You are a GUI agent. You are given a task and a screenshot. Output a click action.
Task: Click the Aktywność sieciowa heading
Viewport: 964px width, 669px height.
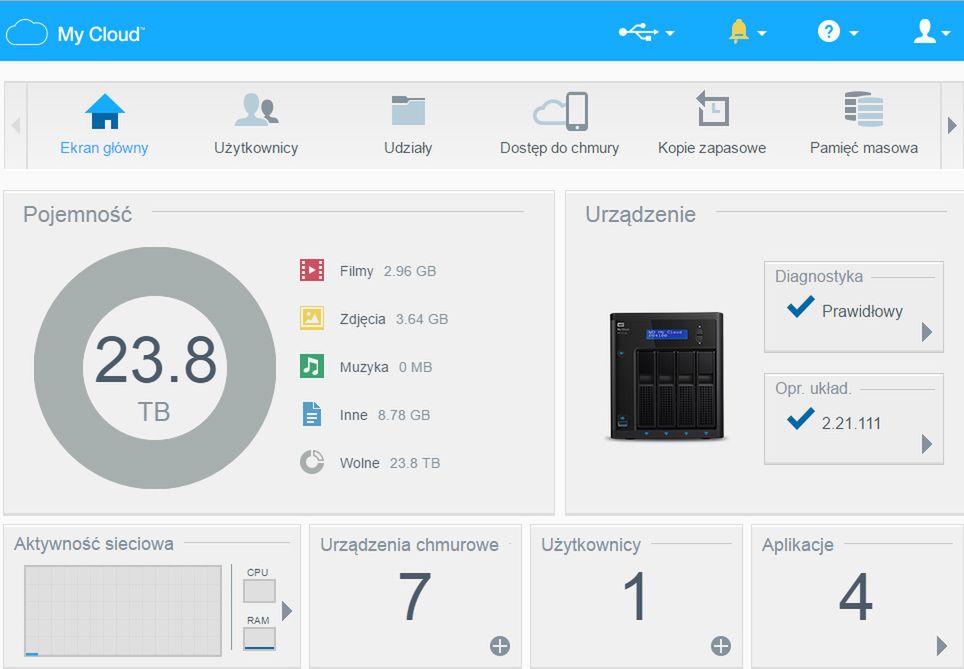click(93, 544)
